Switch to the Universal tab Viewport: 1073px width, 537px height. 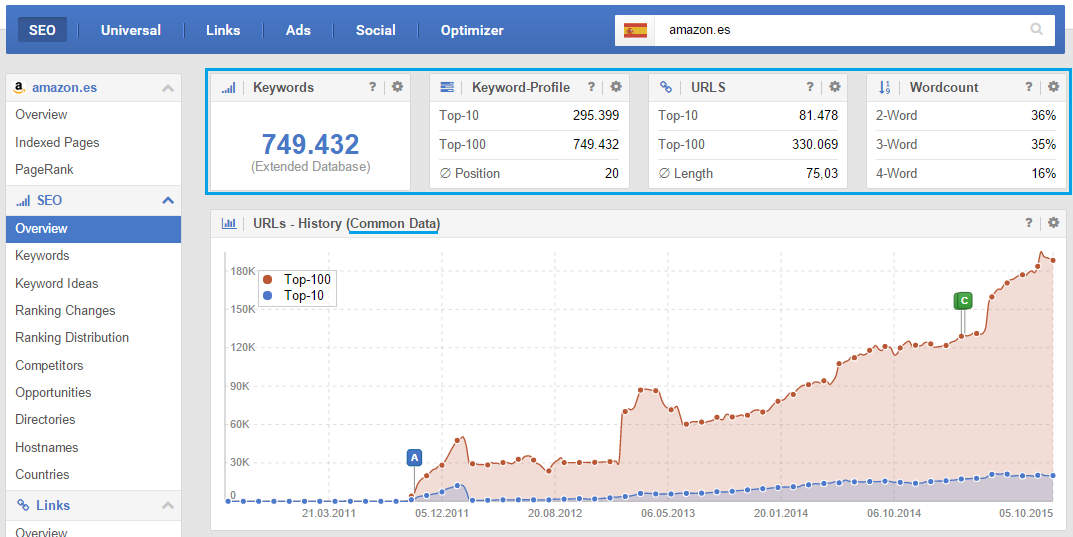tap(131, 30)
